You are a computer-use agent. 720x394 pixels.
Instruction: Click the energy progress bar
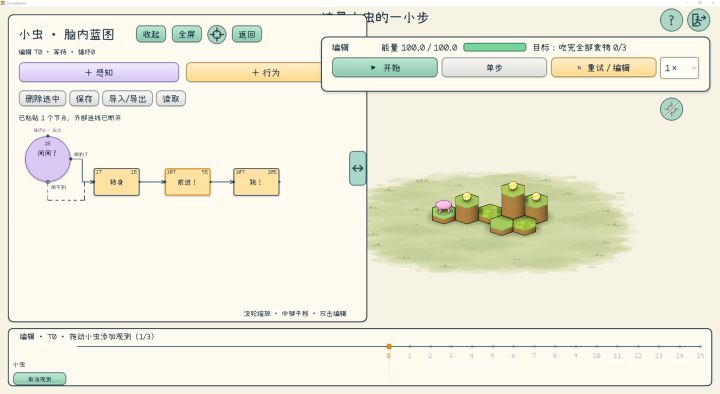click(x=495, y=47)
